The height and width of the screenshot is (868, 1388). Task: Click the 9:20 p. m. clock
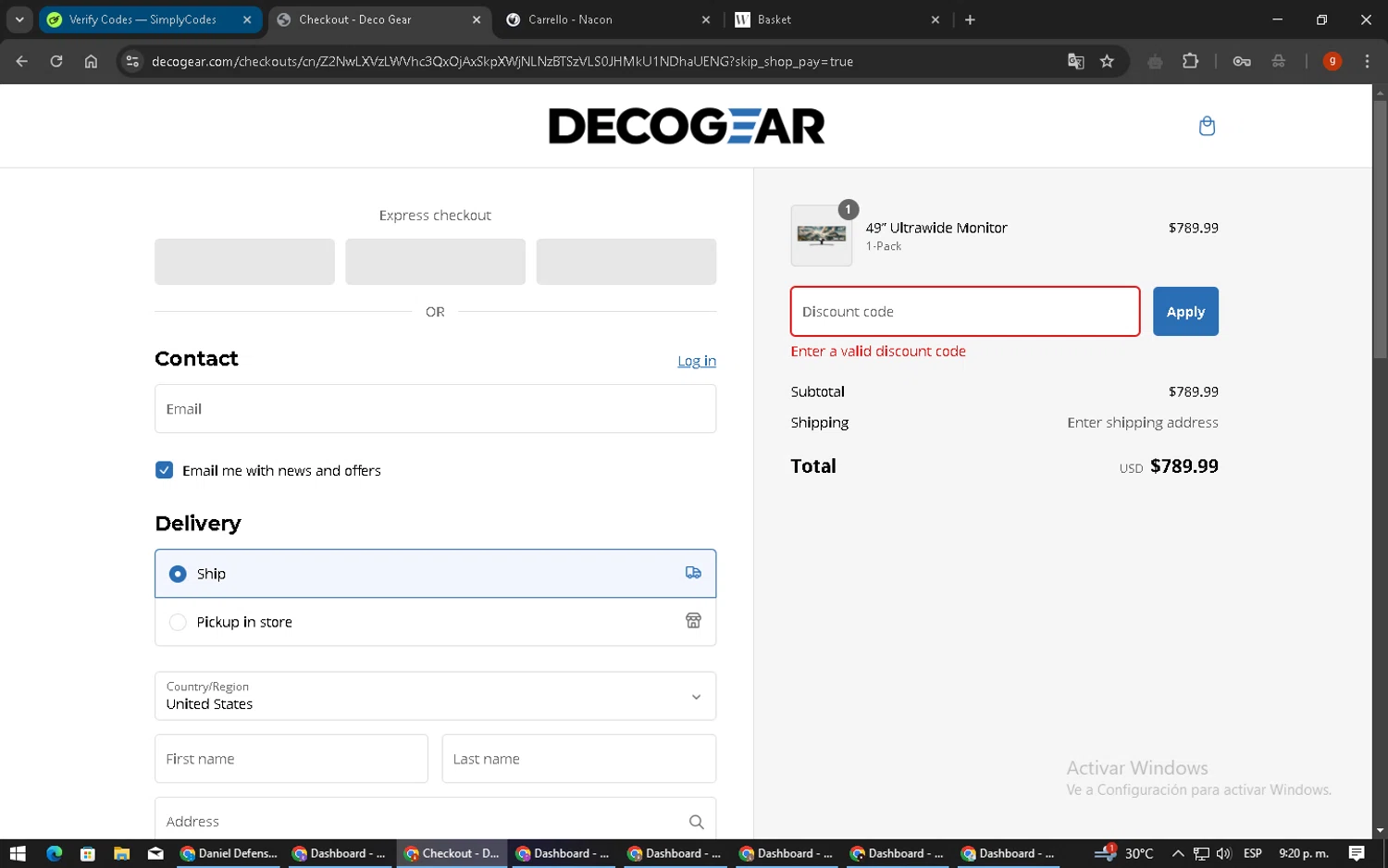1303,853
